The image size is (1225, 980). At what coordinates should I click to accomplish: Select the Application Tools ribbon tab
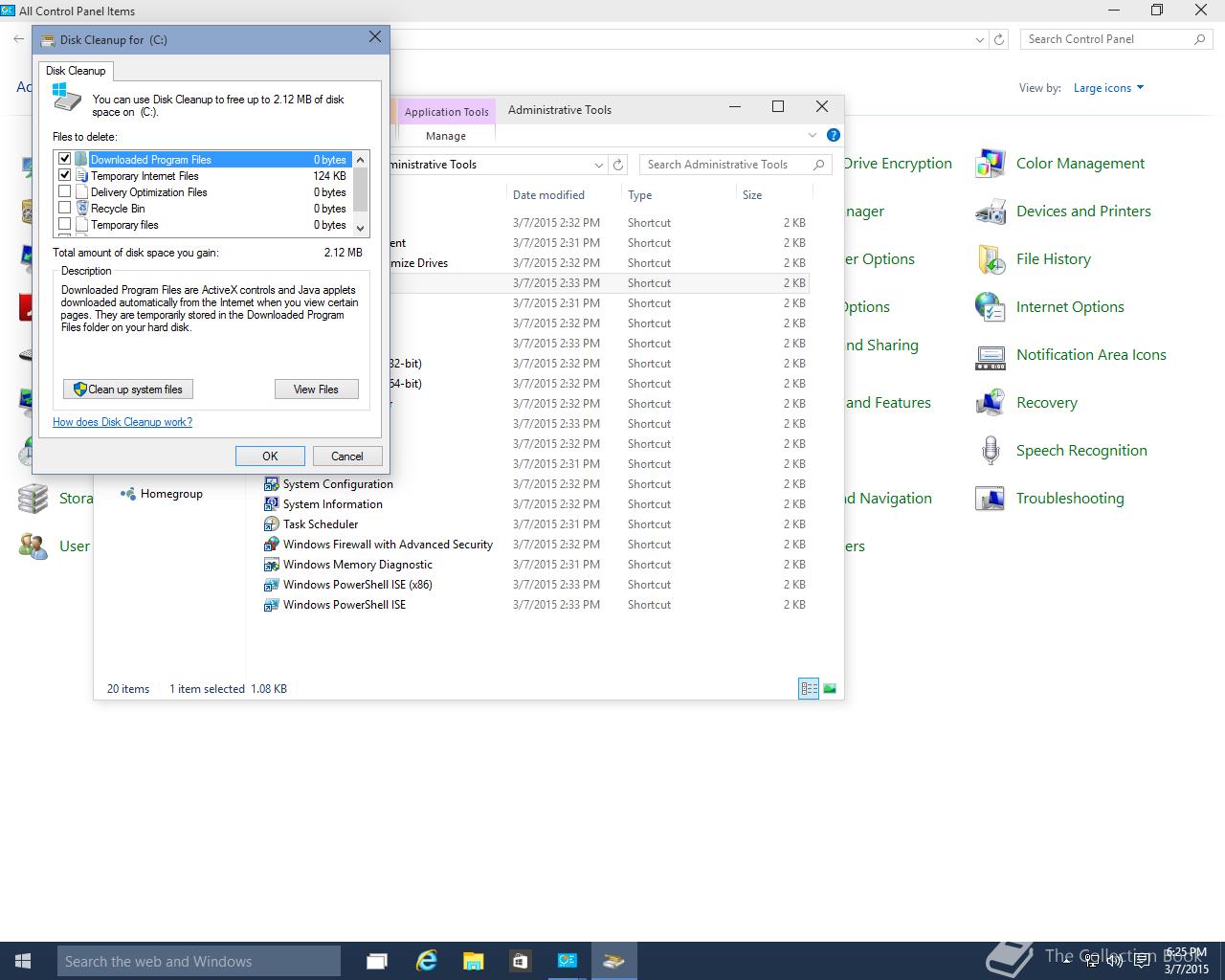click(x=446, y=111)
